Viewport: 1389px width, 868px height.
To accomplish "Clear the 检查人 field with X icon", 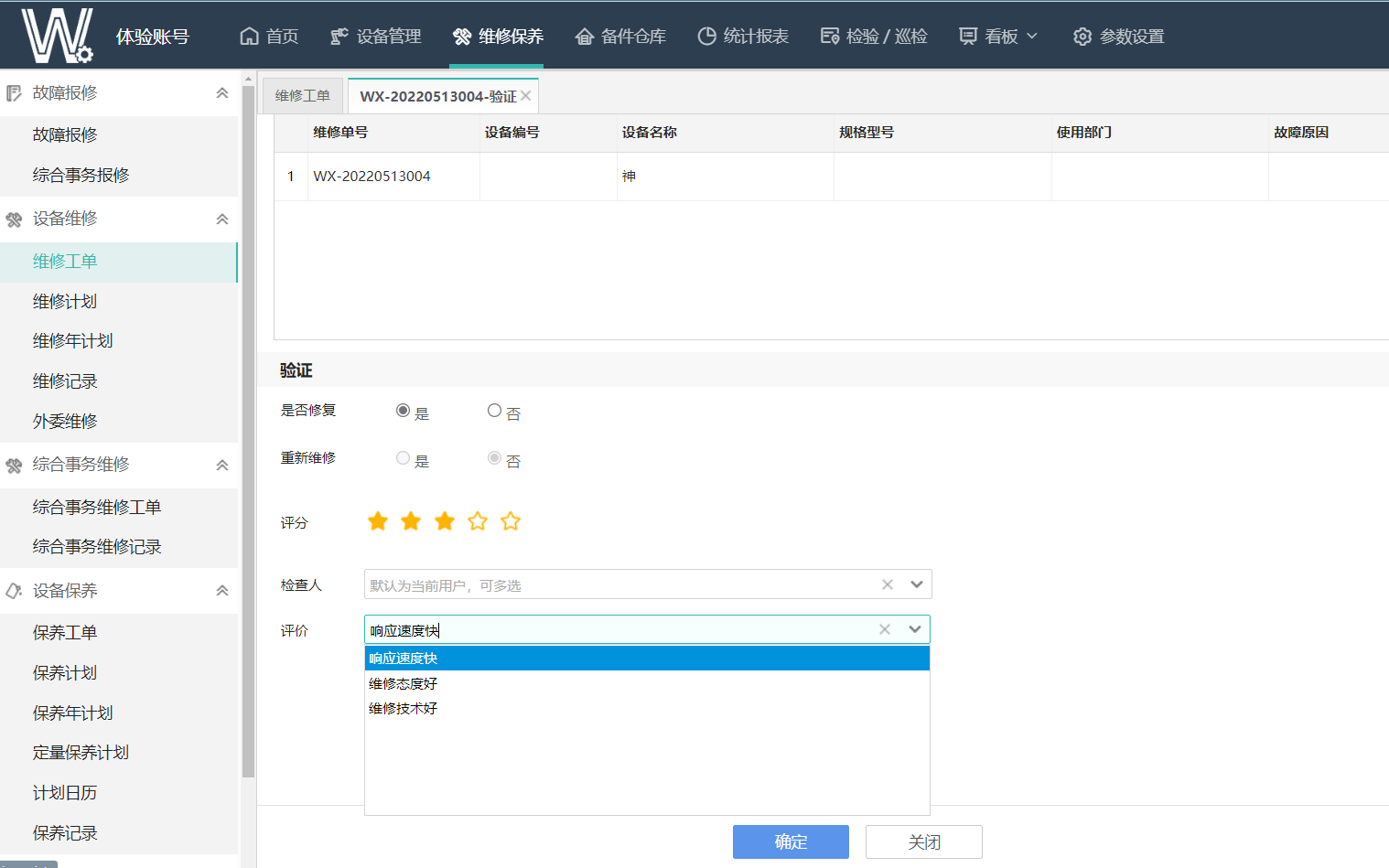I will point(888,584).
